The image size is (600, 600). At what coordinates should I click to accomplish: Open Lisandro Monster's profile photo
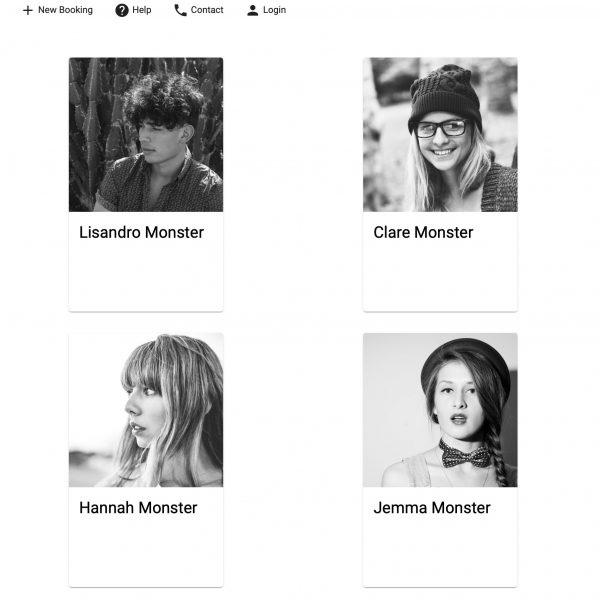click(146, 135)
